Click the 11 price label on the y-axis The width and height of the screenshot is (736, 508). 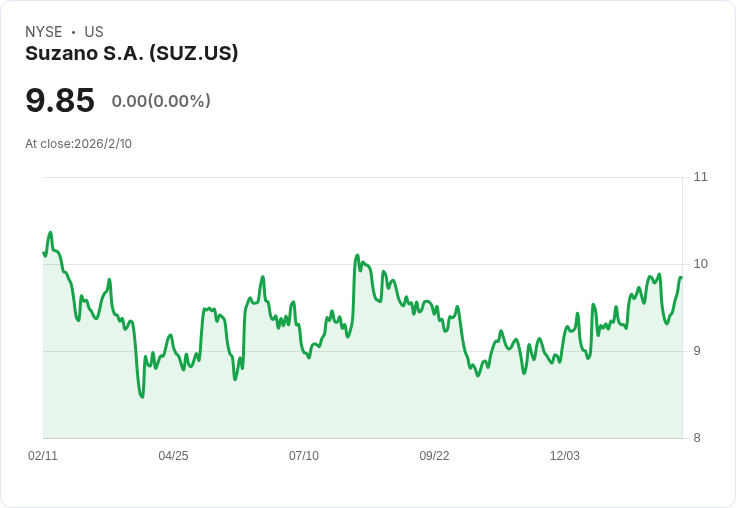click(700, 177)
